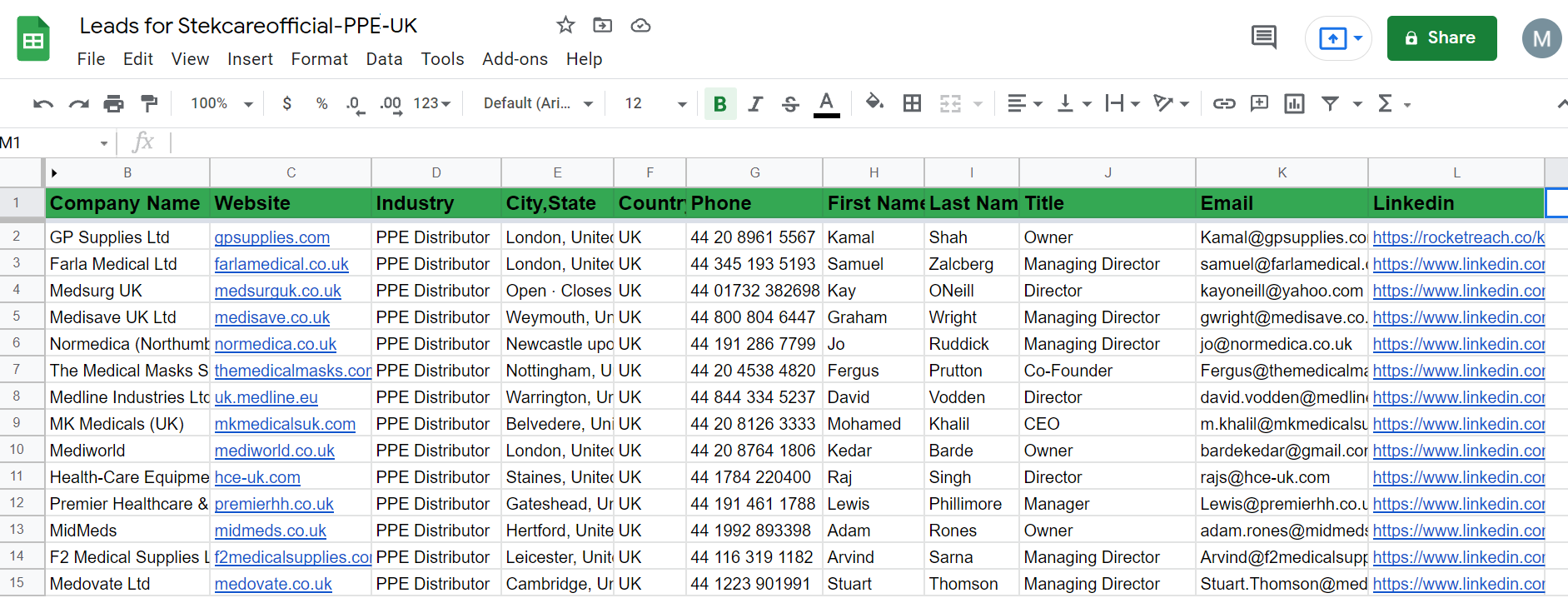Collapse the toolbar with the chevron
This screenshot has height=598, width=1568.
[x=1561, y=103]
